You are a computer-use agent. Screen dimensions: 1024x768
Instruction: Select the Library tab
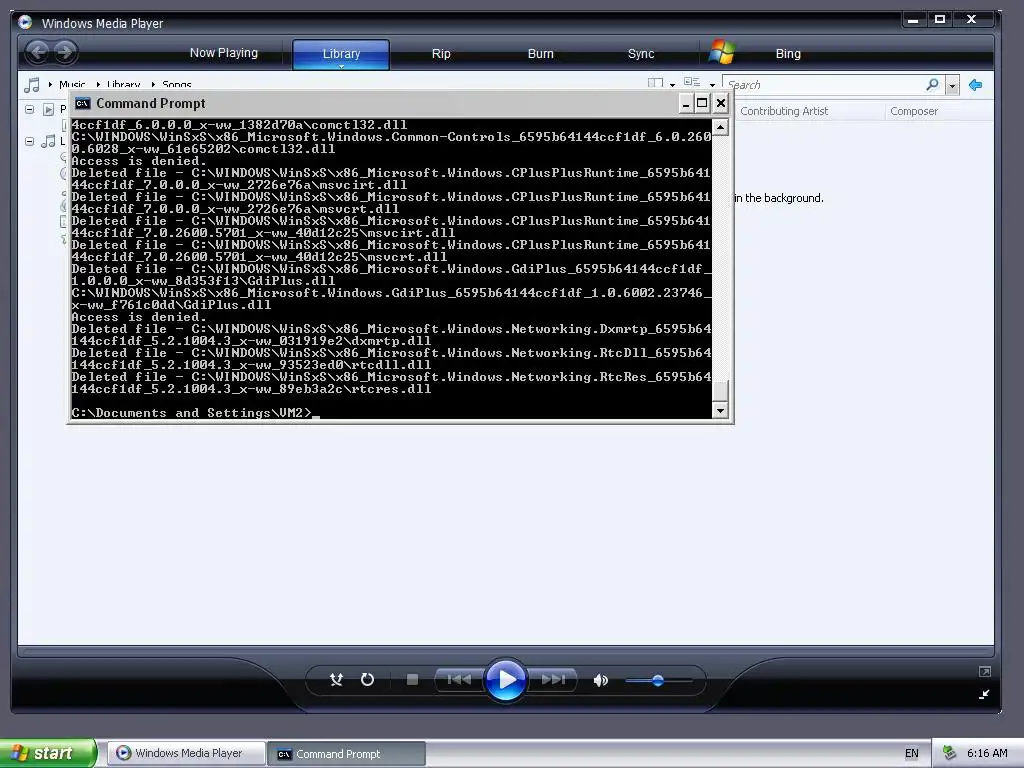pyautogui.click(x=341, y=54)
